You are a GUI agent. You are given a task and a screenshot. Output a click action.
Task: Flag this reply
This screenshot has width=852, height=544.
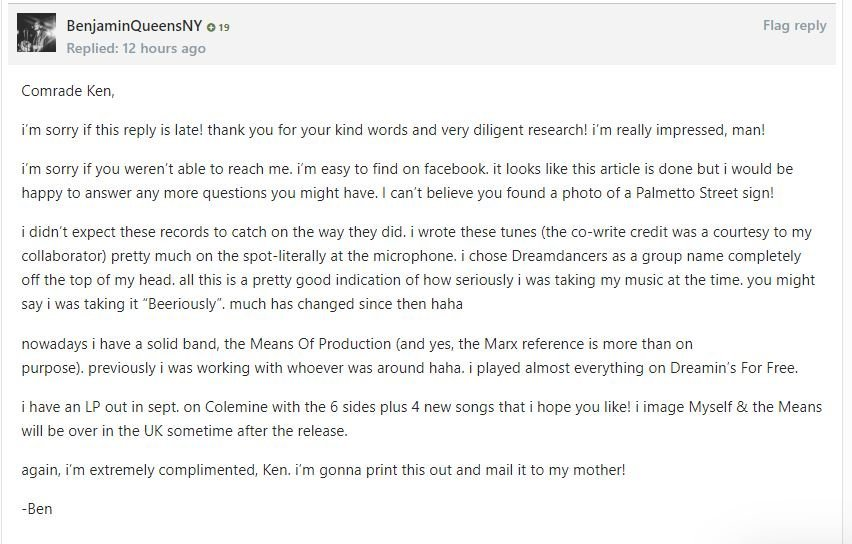(x=794, y=26)
